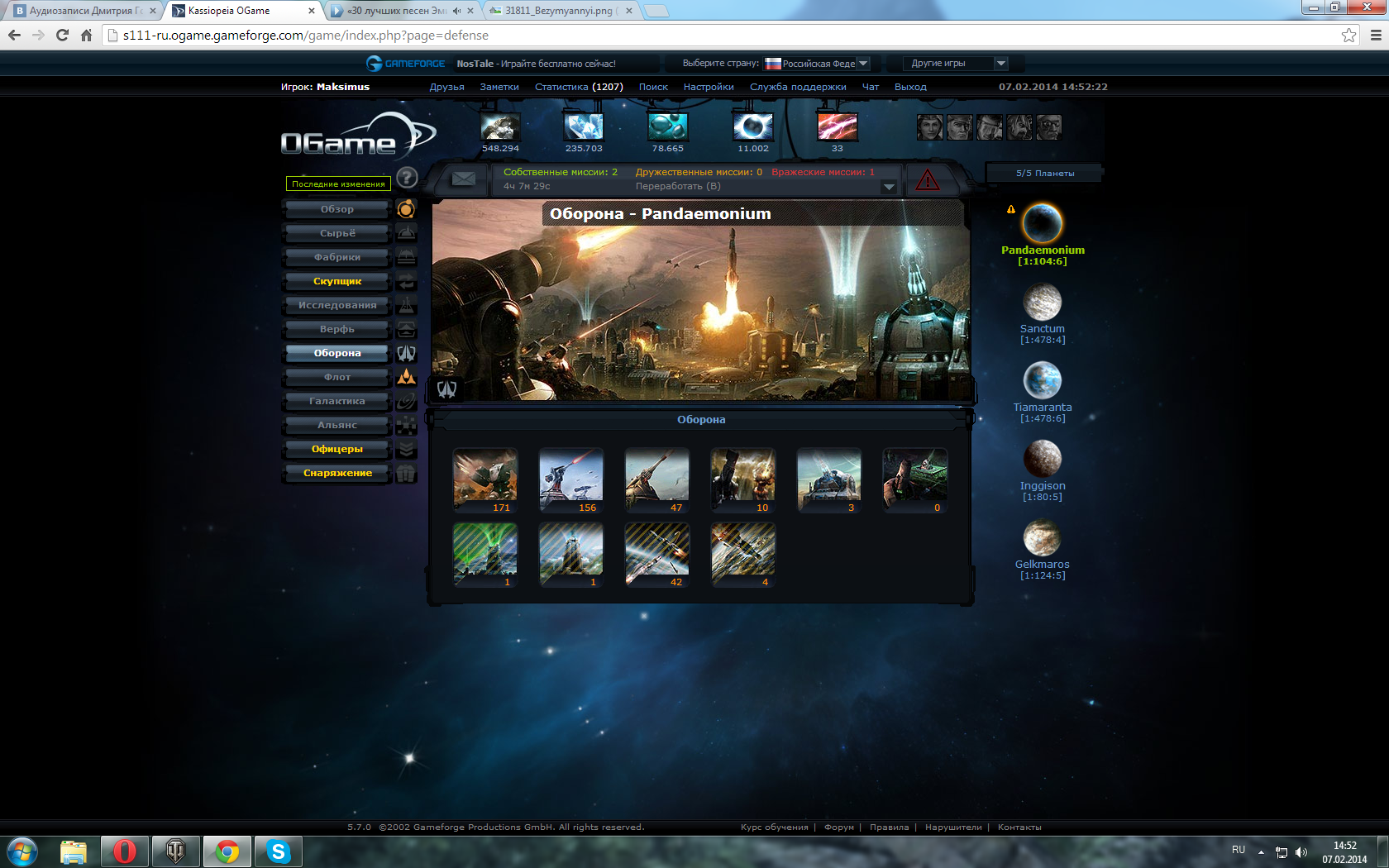Select ion cannon defense with 3 units

coord(829,480)
